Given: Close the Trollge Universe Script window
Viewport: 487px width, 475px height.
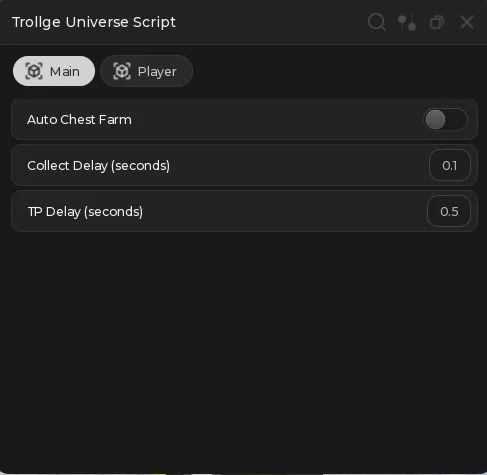Looking at the screenshot, I should coord(467,22).
